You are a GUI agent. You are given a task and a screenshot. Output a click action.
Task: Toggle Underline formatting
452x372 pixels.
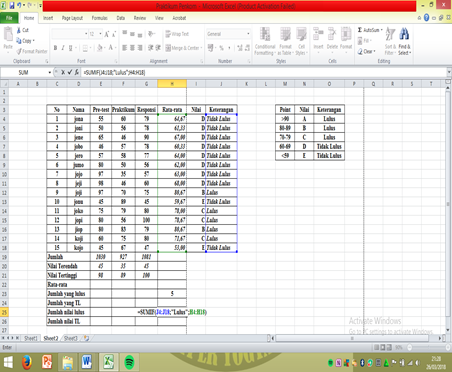70,48
